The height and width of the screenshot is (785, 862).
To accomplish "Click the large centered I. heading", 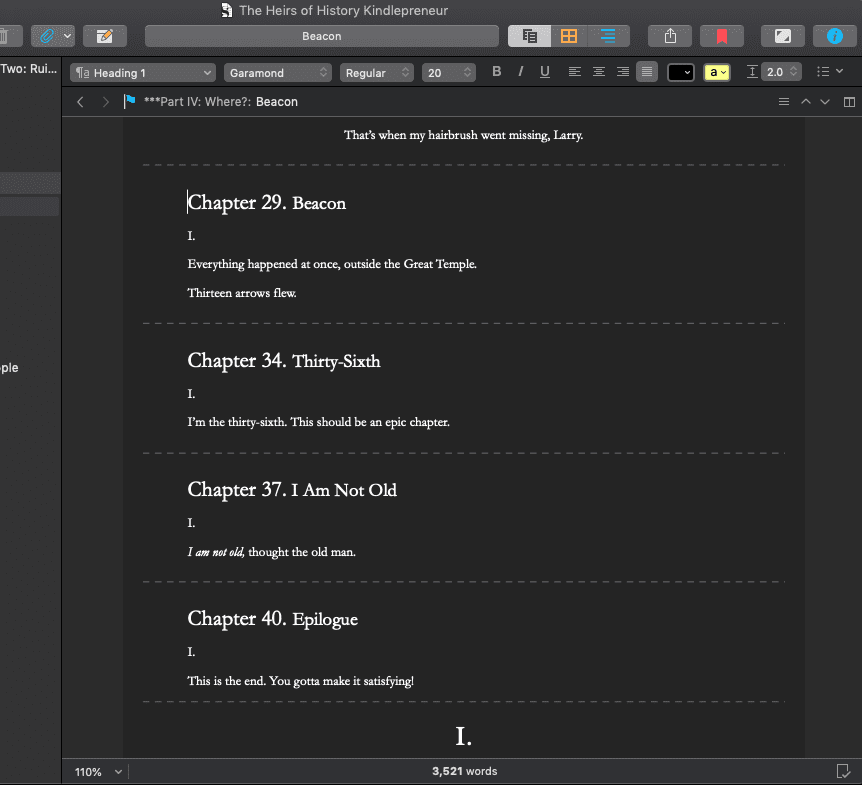I will (463, 737).
